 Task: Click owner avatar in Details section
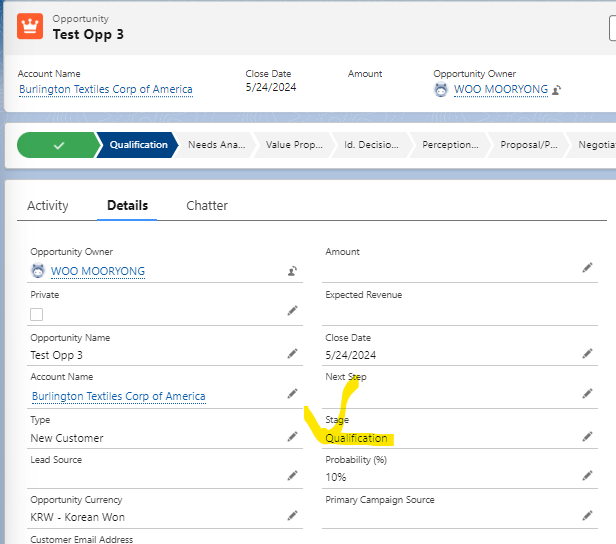[38, 271]
